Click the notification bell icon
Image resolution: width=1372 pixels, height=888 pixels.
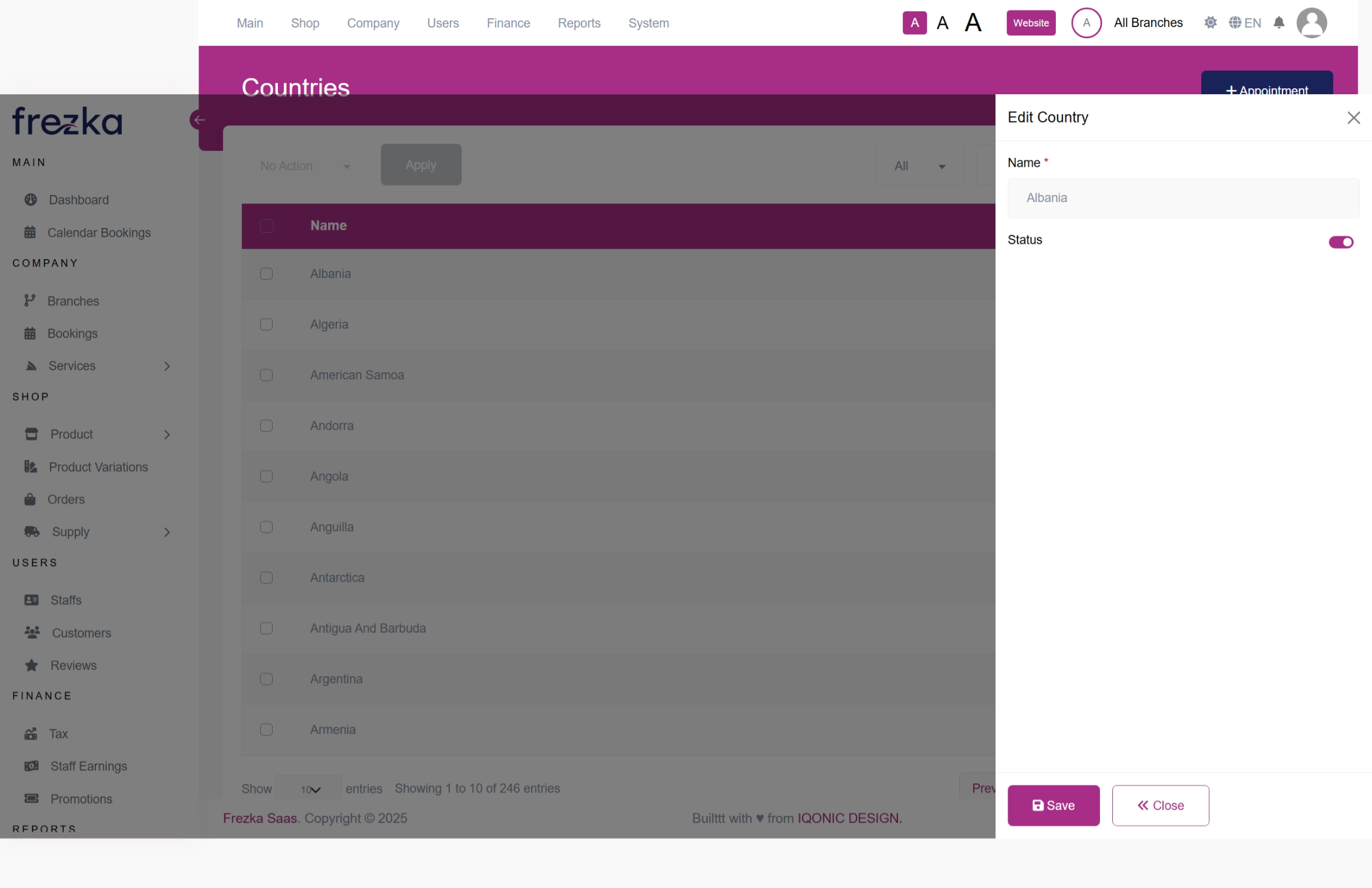pyautogui.click(x=1278, y=23)
